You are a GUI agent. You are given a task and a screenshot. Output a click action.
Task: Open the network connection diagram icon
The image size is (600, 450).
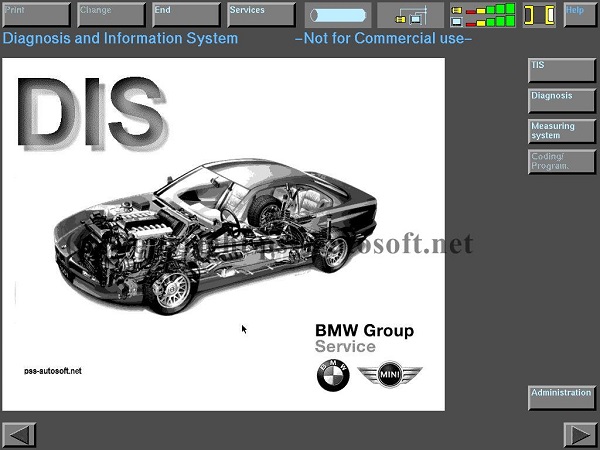coord(410,15)
